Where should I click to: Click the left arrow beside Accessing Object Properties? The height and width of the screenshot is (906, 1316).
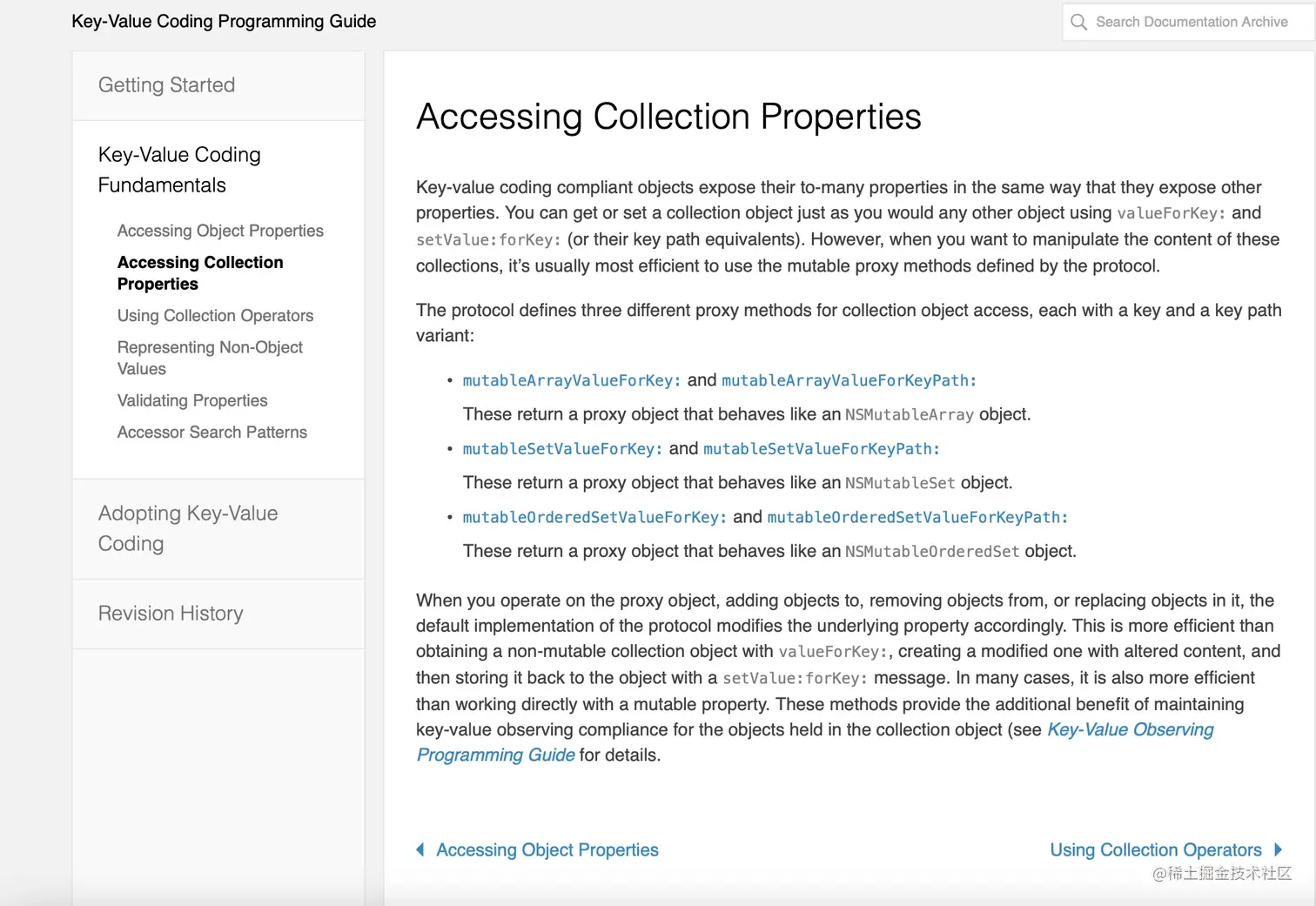[420, 849]
